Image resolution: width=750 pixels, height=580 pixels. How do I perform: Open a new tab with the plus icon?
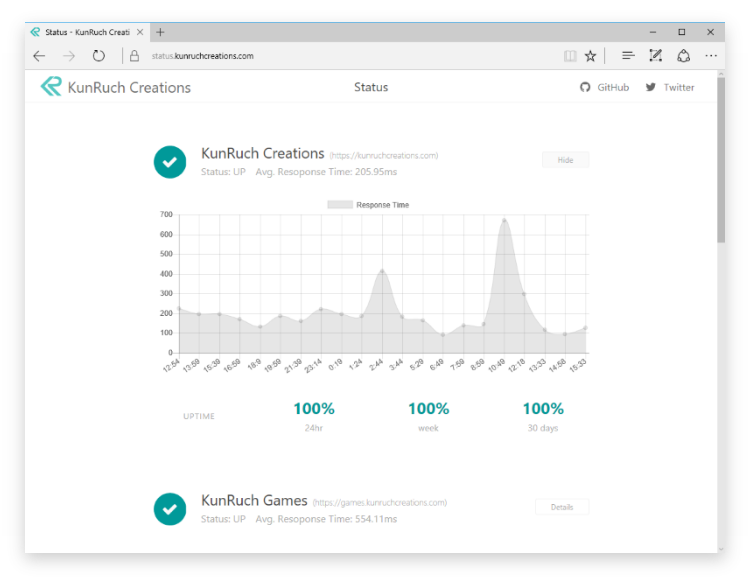click(x=160, y=32)
